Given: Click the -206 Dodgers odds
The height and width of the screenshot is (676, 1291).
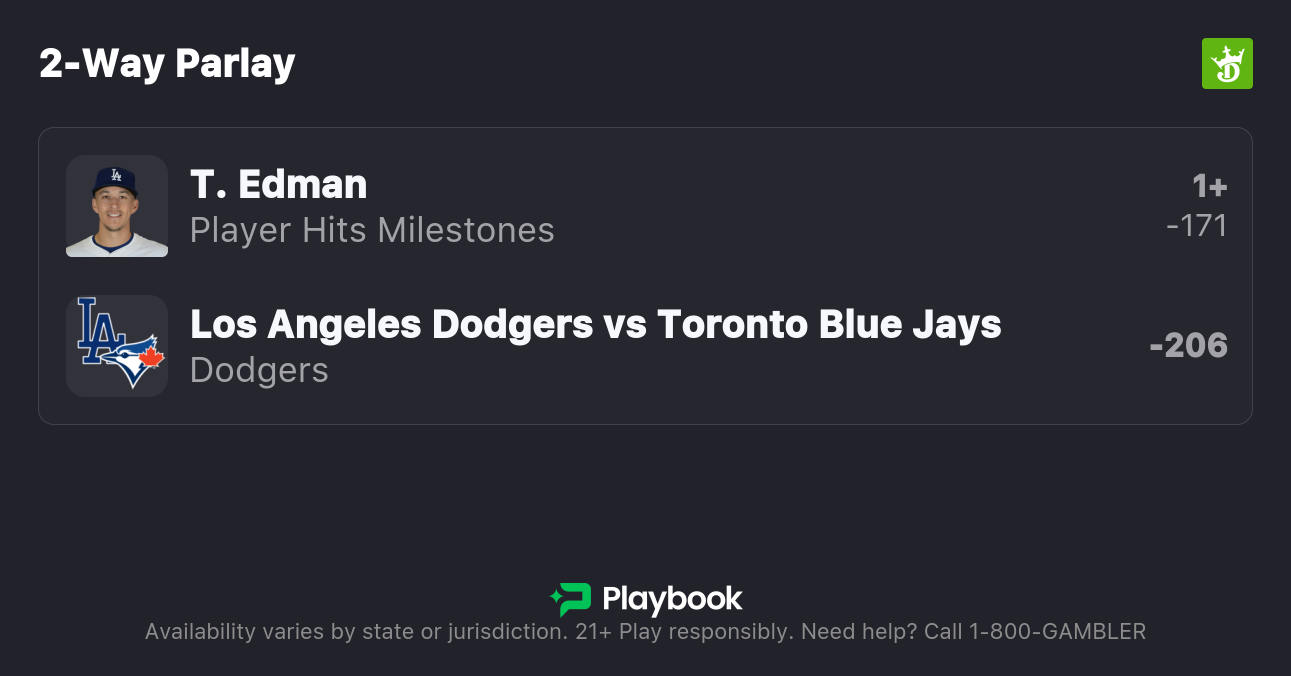Looking at the screenshot, I should tap(1188, 346).
